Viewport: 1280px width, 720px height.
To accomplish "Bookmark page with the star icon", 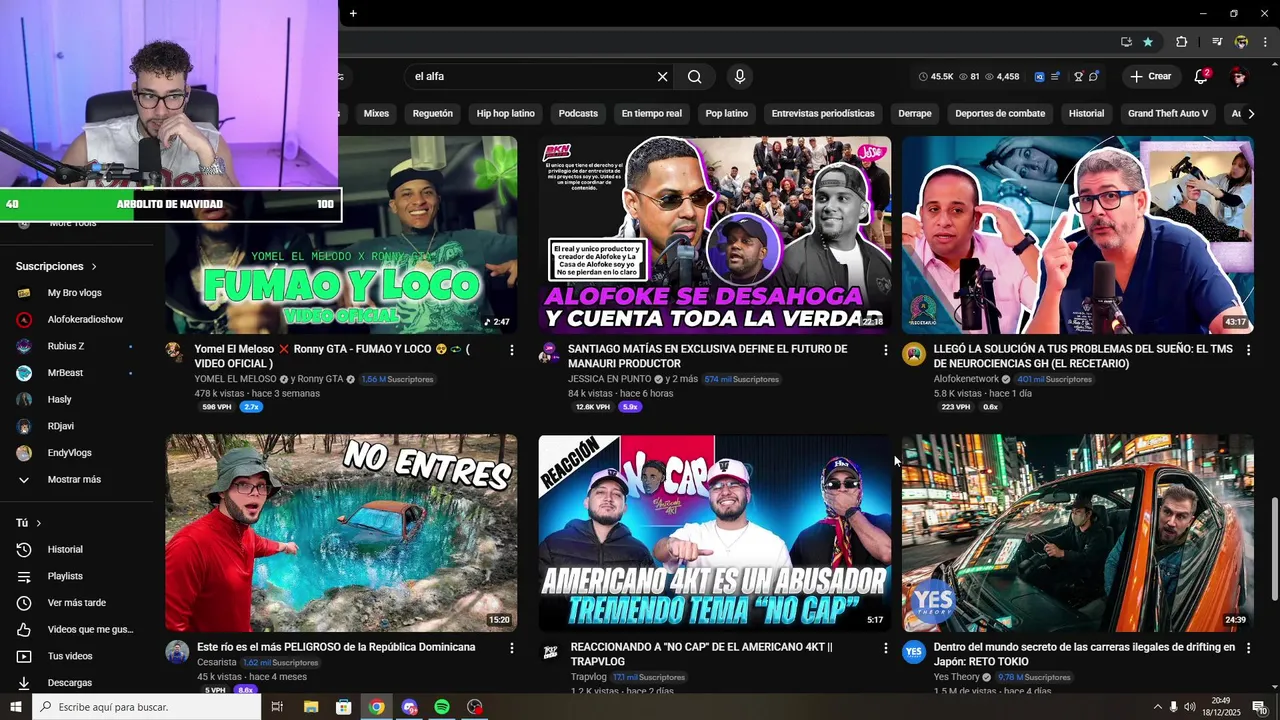I will [1148, 42].
